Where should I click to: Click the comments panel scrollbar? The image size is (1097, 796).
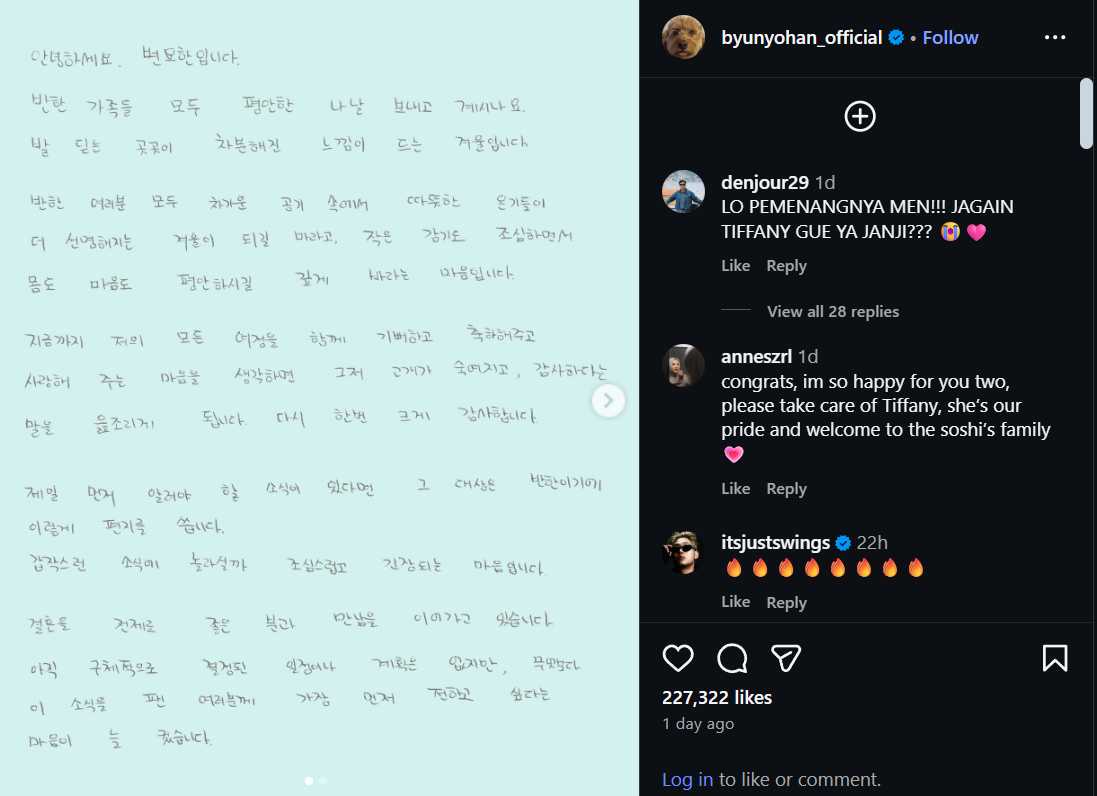tap(1086, 113)
